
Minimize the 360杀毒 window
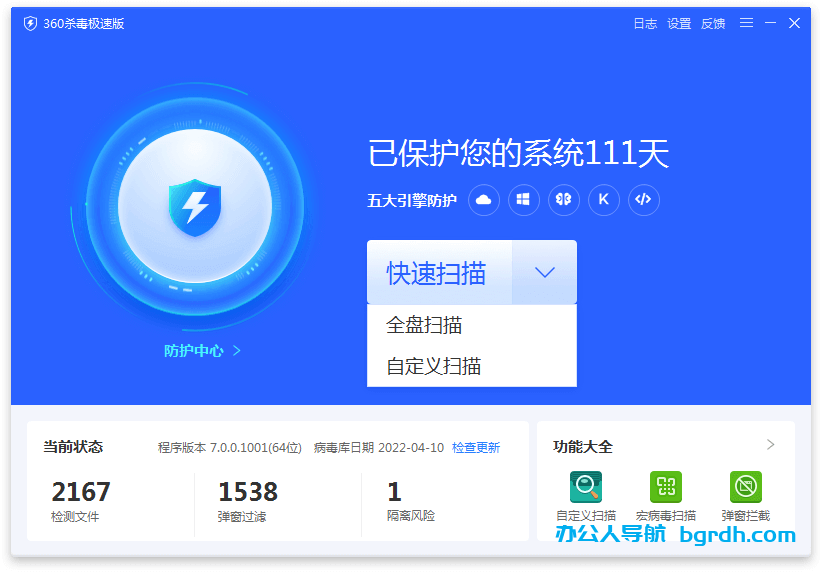click(770, 23)
